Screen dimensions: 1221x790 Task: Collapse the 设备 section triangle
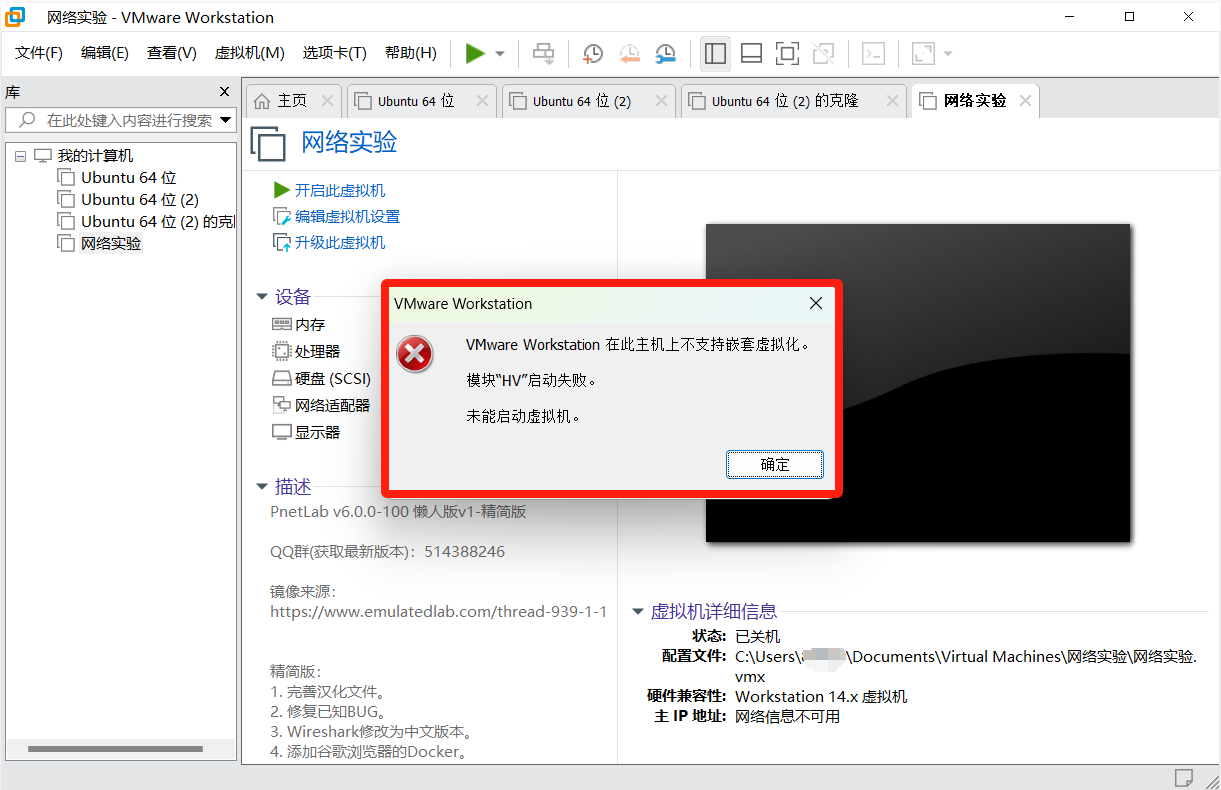coord(262,297)
